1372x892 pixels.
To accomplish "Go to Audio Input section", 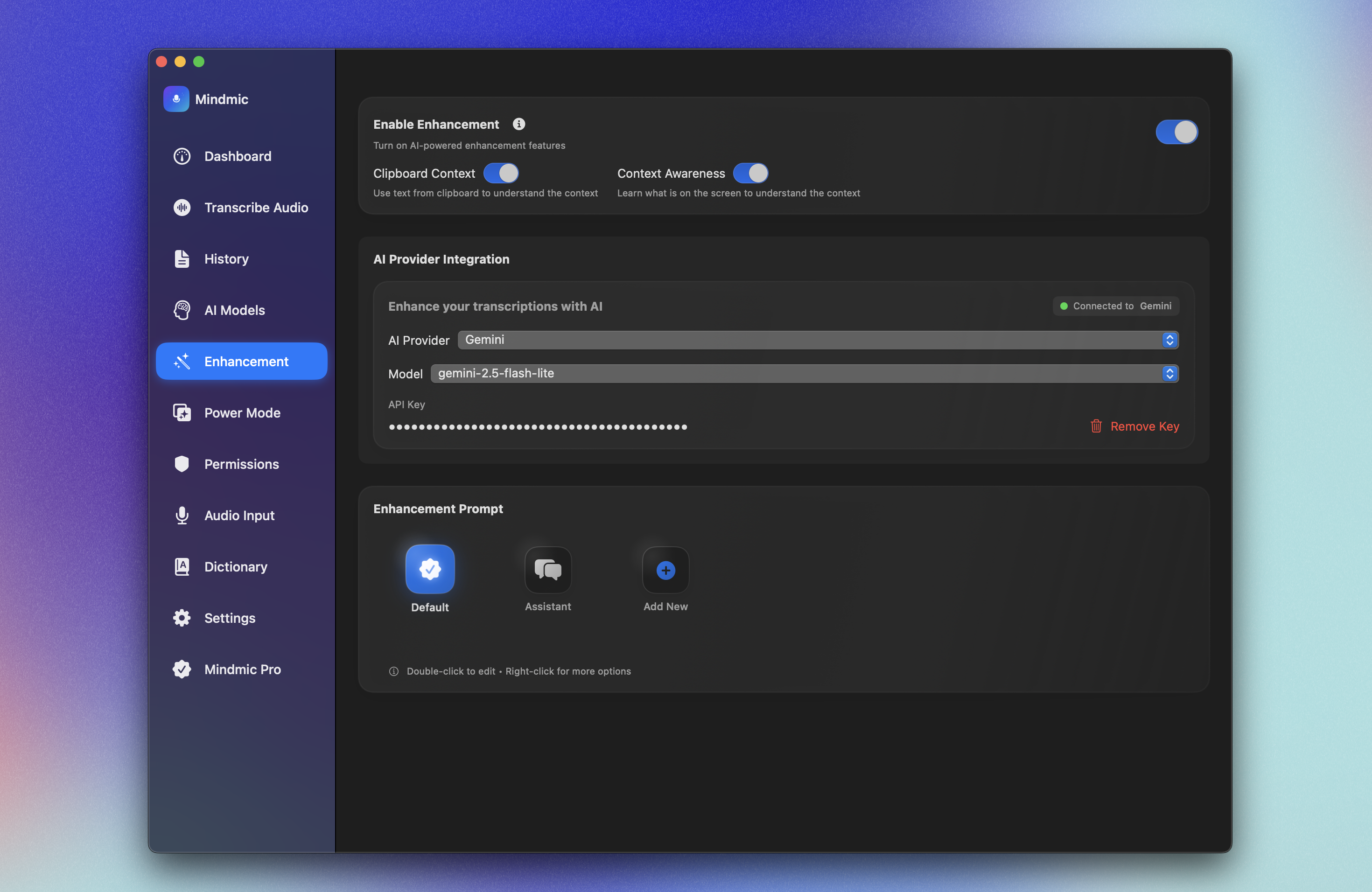I will pyautogui.click(x=242, y=515).
